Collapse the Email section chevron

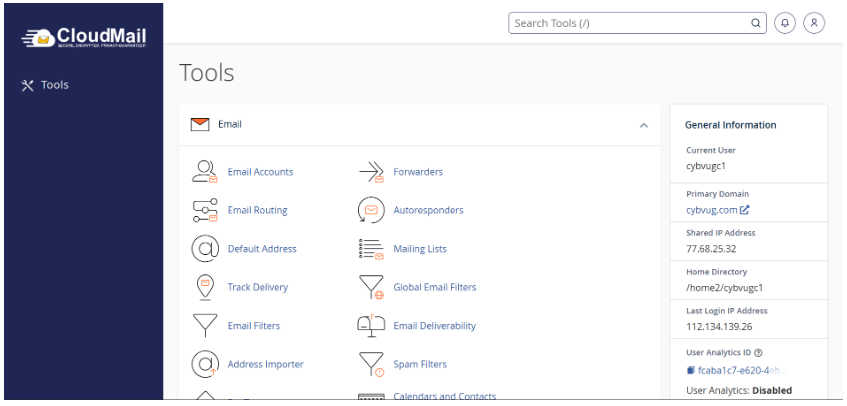643,126
